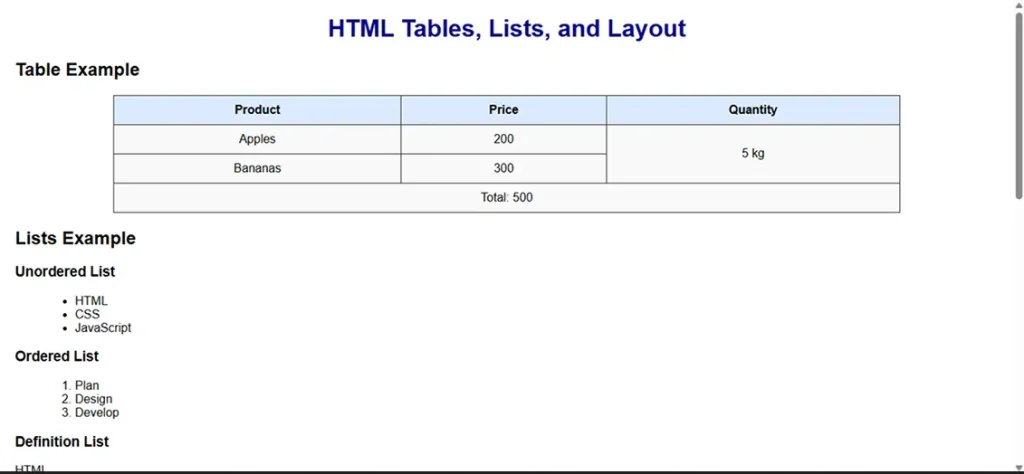This screenshot has width=1024, height=474.
Task: Click the scrollbar down arrow
Action: point(1018,466)
